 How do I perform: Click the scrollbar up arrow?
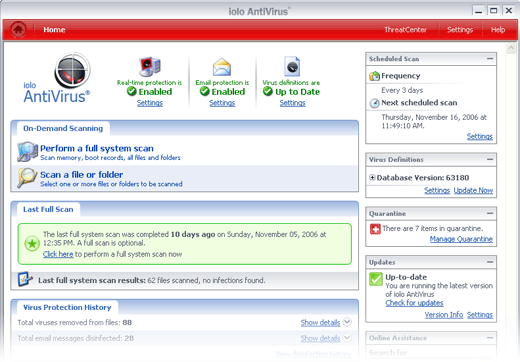click(511, 48)
